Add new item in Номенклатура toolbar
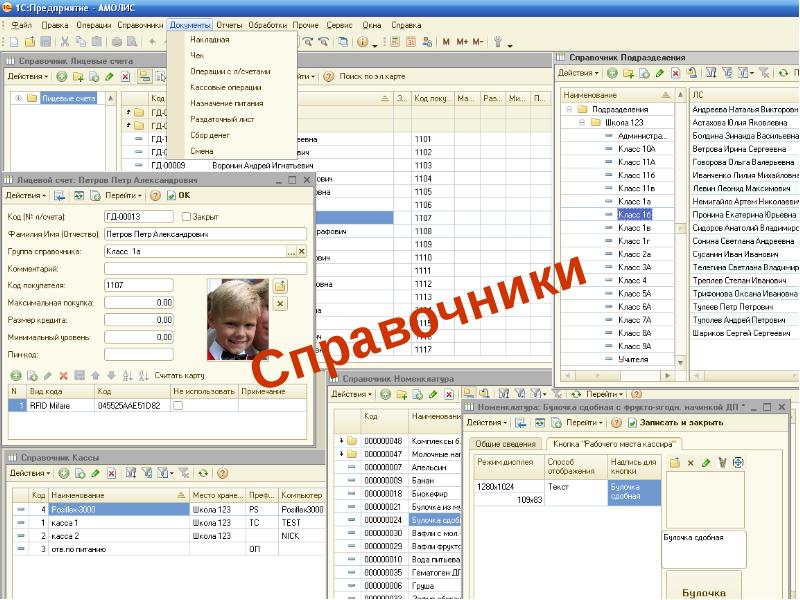 pos(386,394)
